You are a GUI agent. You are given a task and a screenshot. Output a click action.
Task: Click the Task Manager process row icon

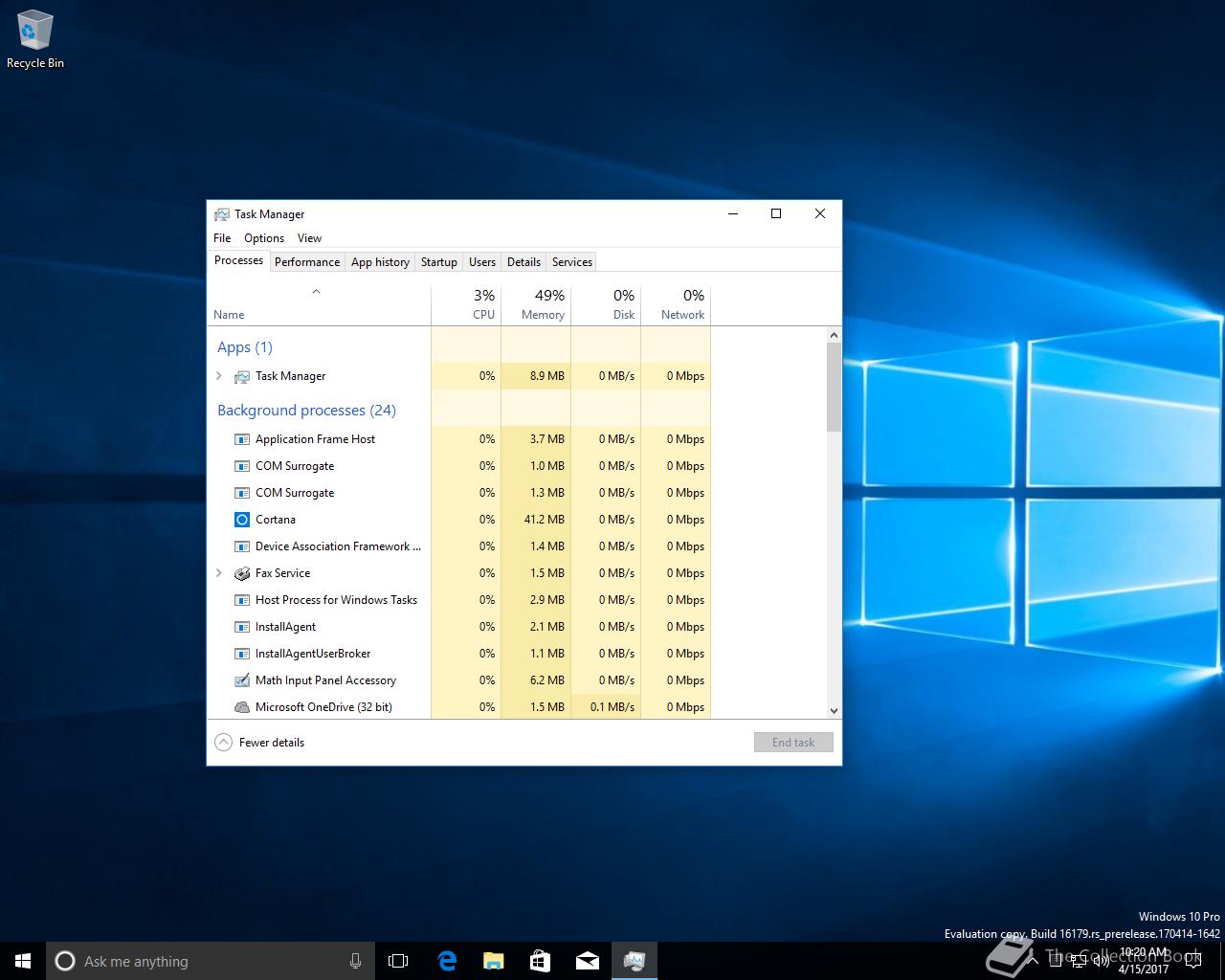click(x=242, y=376)
